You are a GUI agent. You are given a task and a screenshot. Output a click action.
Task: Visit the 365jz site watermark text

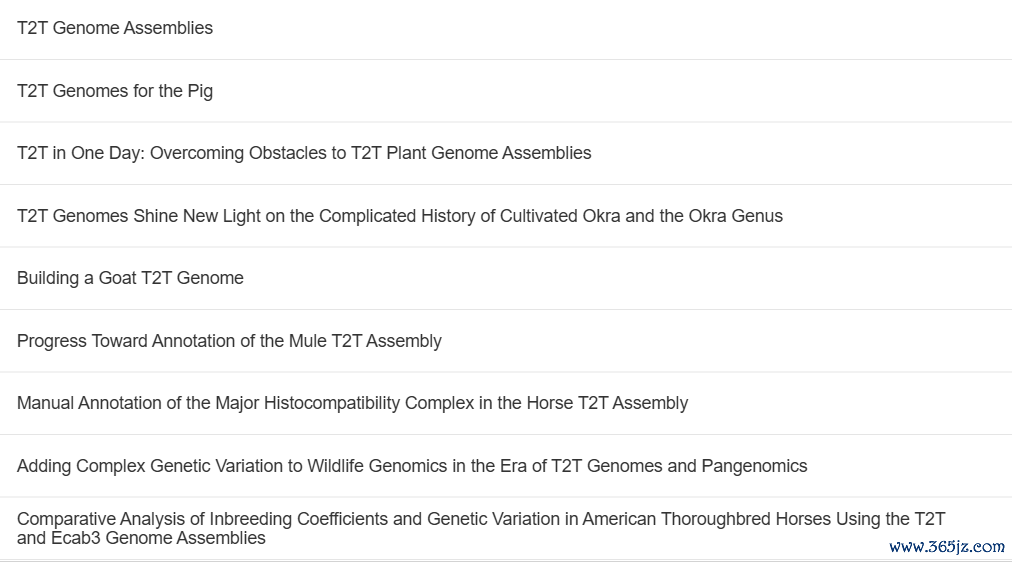[947, 547]
